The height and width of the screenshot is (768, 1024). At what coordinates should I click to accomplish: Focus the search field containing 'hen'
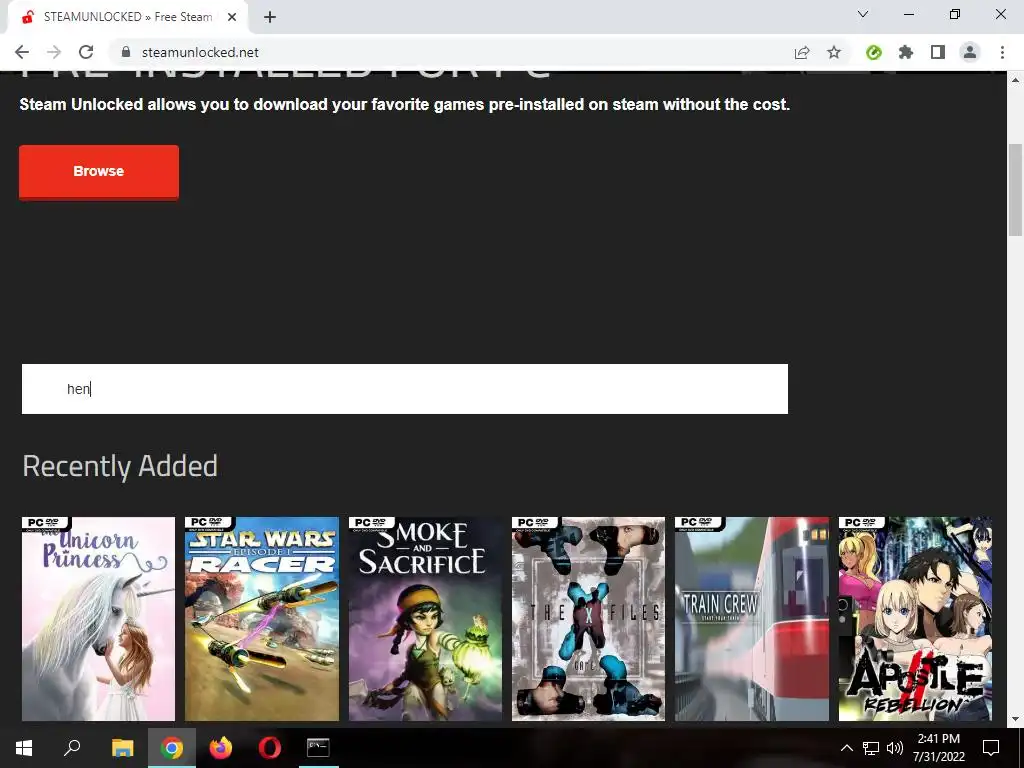405,389
